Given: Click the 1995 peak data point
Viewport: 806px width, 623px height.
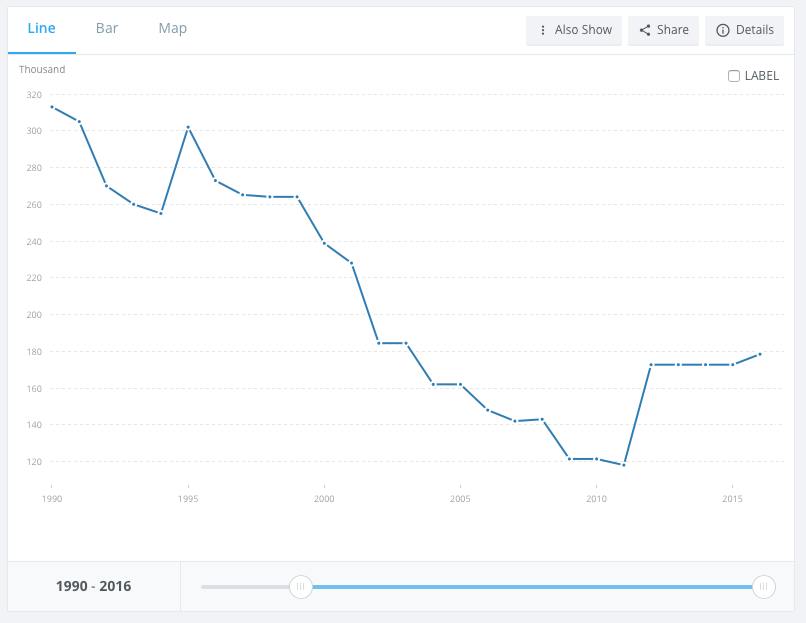Looking at the screenshot, I should coord(188,127).
